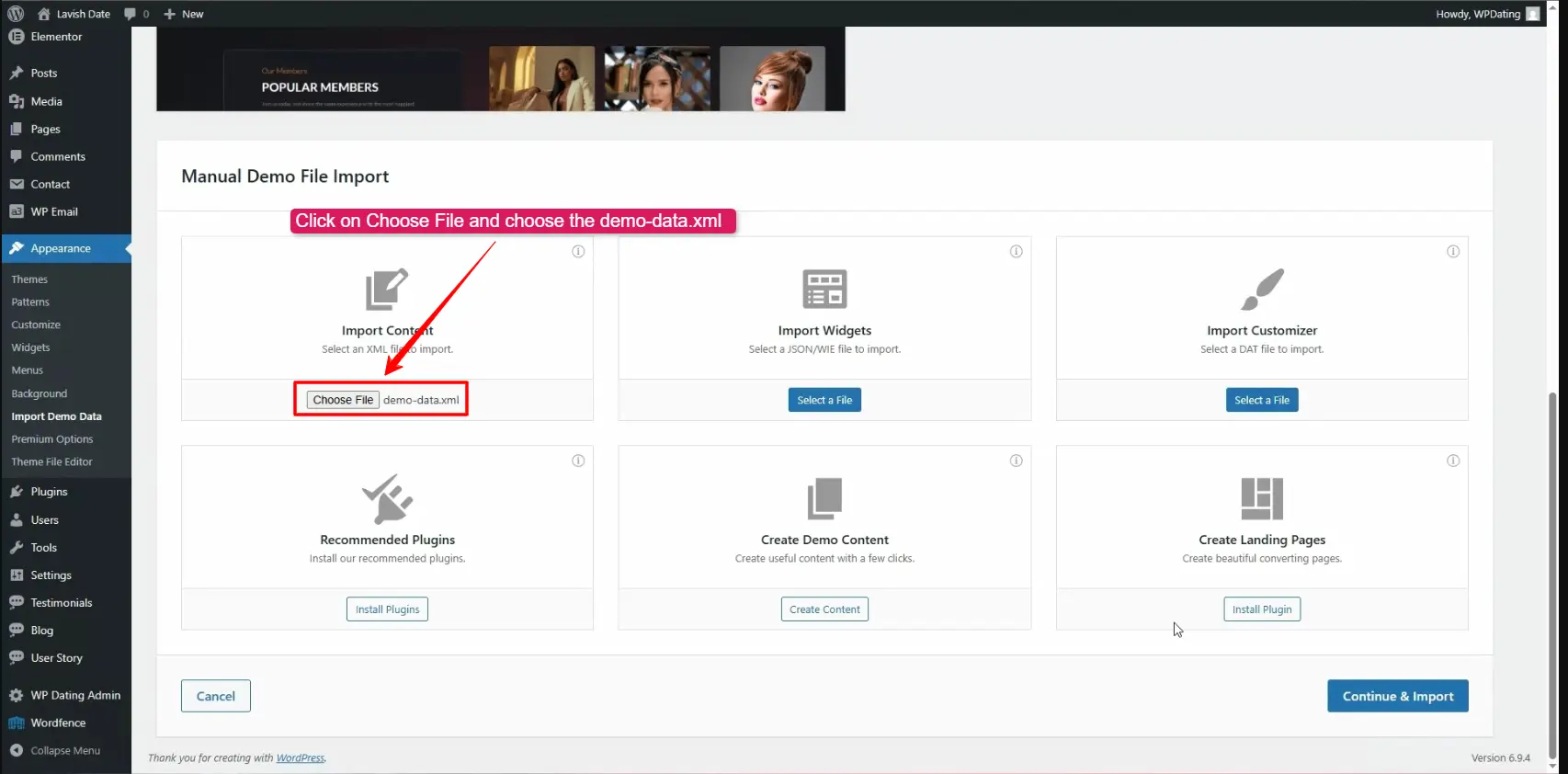Click info icon on Import Widgets card
1568x774 pixels.
point(1016,251)
